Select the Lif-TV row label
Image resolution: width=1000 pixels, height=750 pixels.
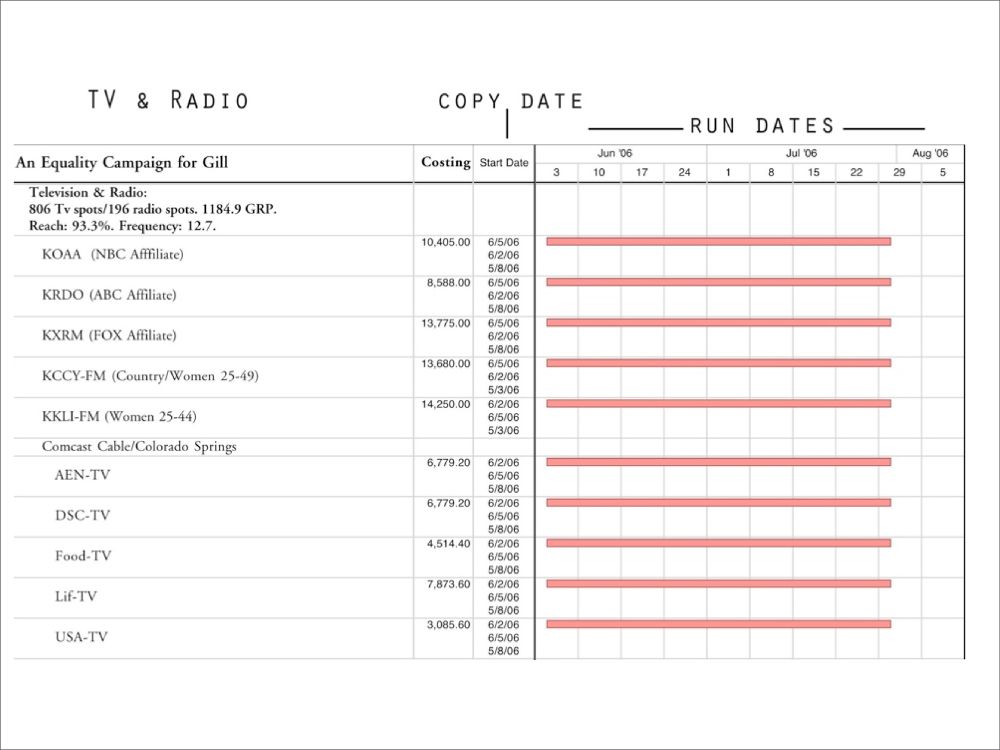pos(76,596)
